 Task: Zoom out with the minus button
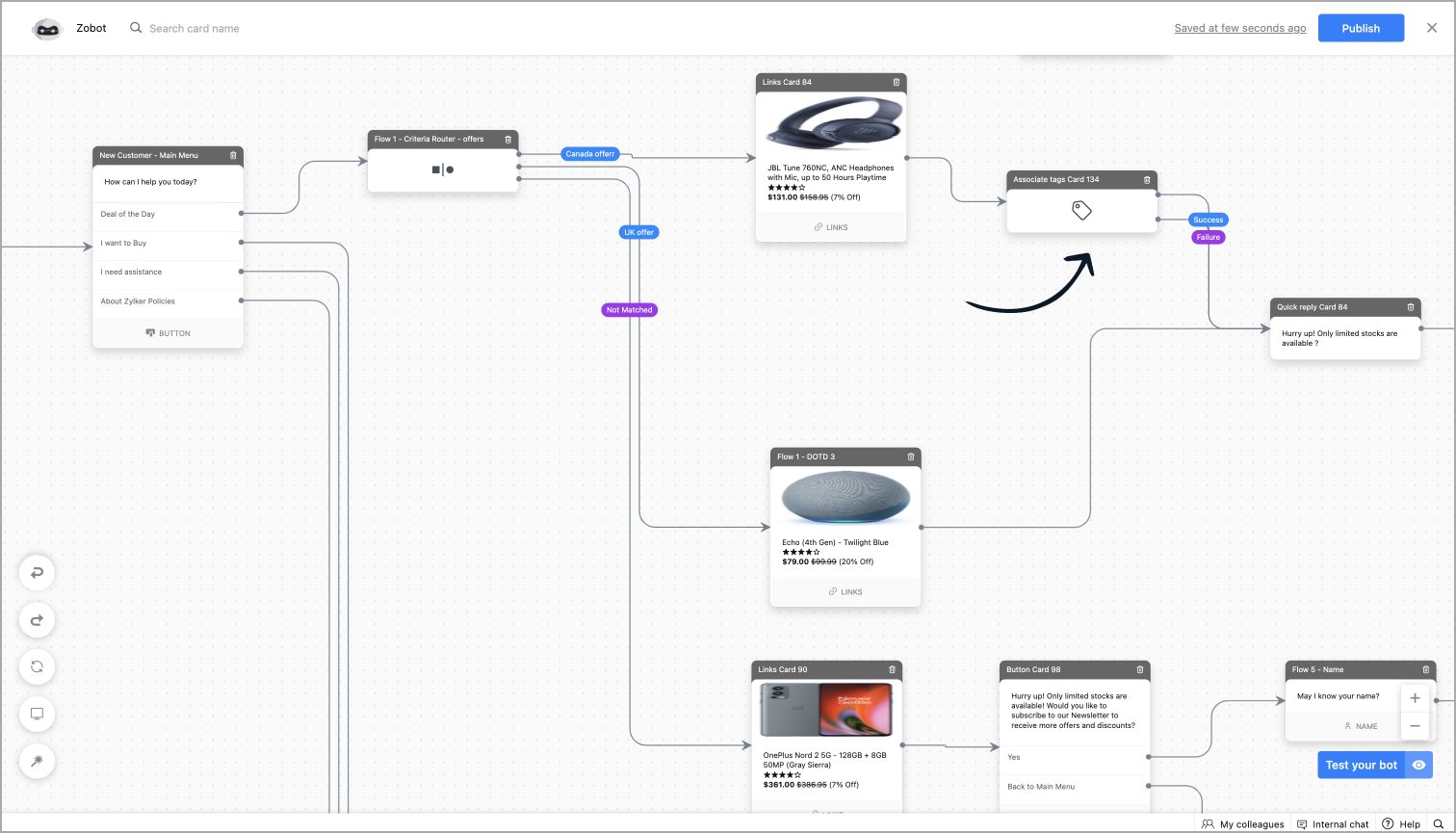coord(1415,726)
